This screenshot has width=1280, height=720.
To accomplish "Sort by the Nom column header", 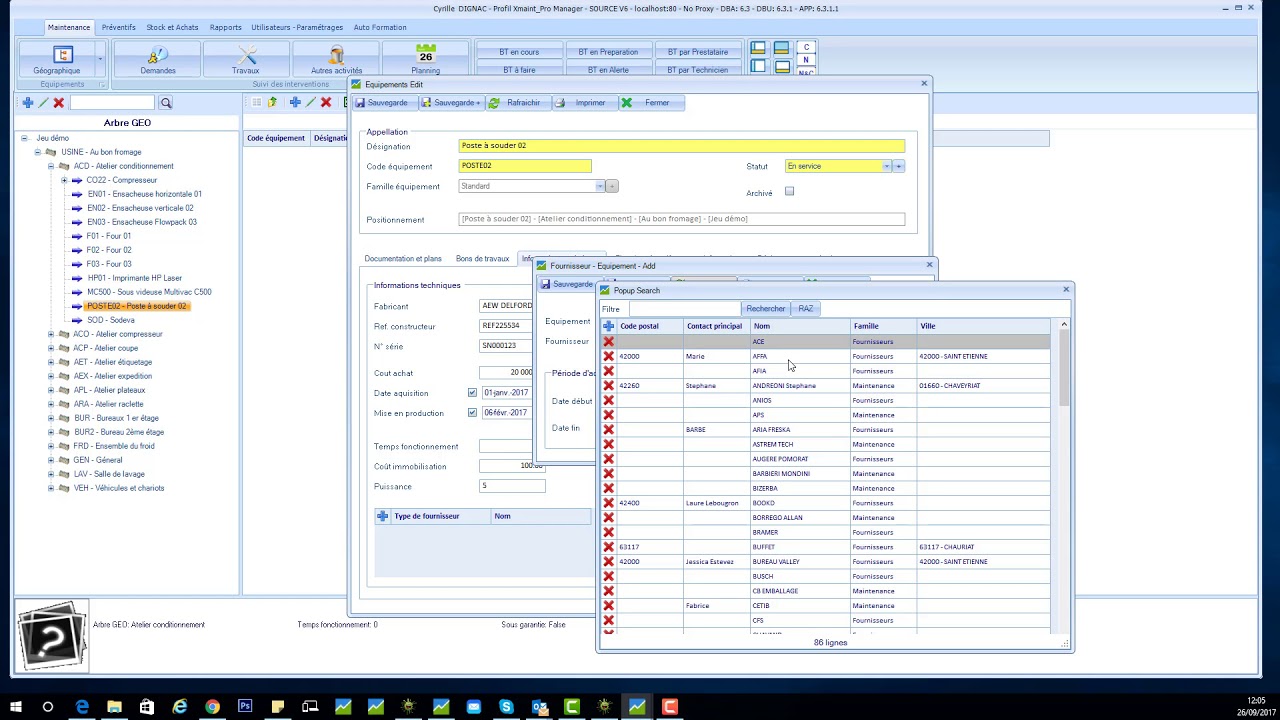I will coord(799,326).
